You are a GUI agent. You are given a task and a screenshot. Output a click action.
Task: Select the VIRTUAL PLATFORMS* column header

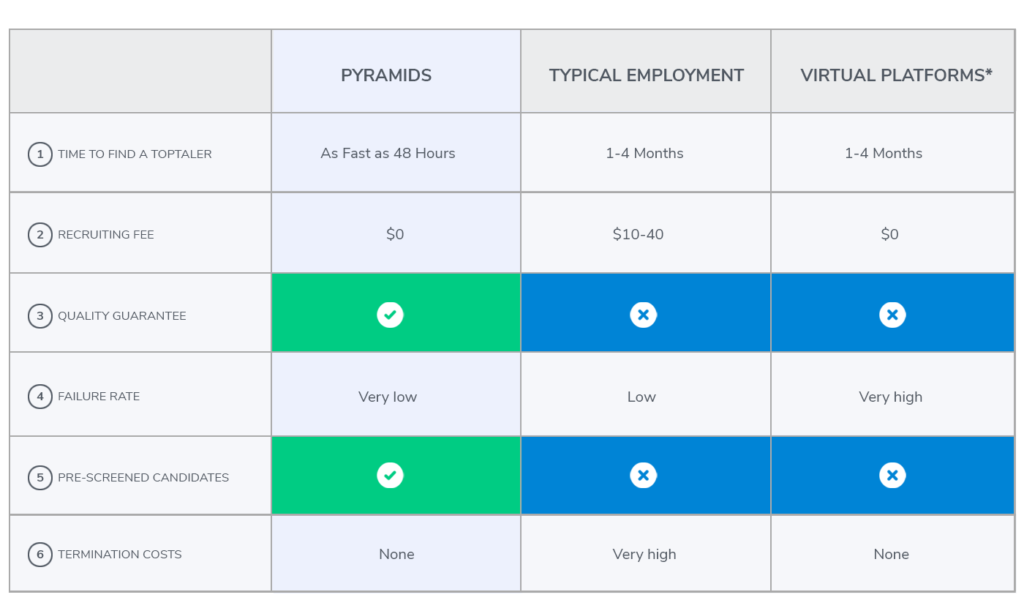coord(896,75)
